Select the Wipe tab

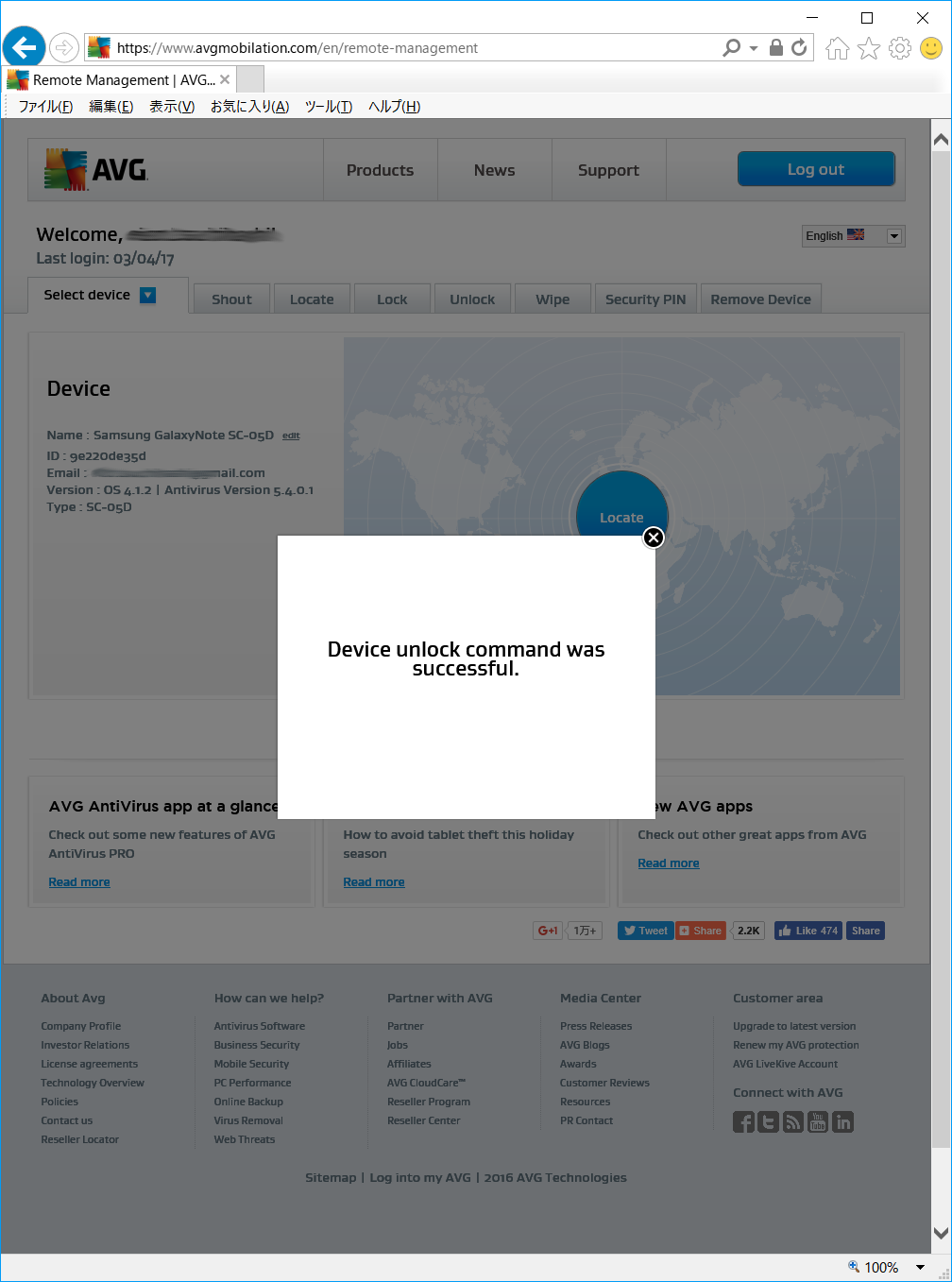pyautogui.click(x=552, y=299)
